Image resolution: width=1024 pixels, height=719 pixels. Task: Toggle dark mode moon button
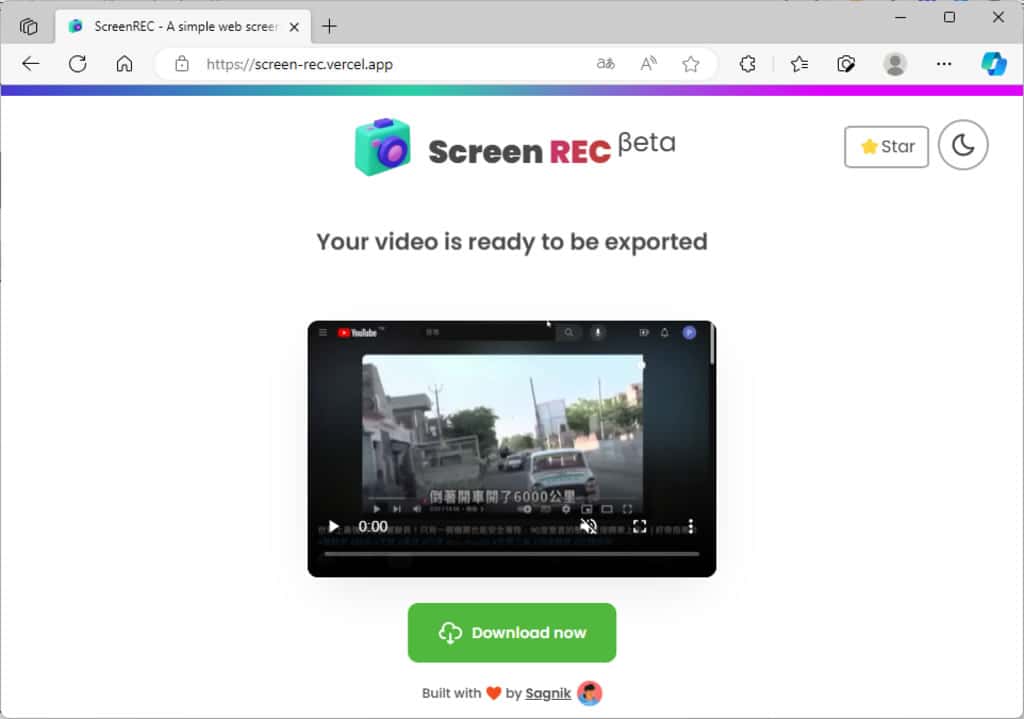coord(963,145)
